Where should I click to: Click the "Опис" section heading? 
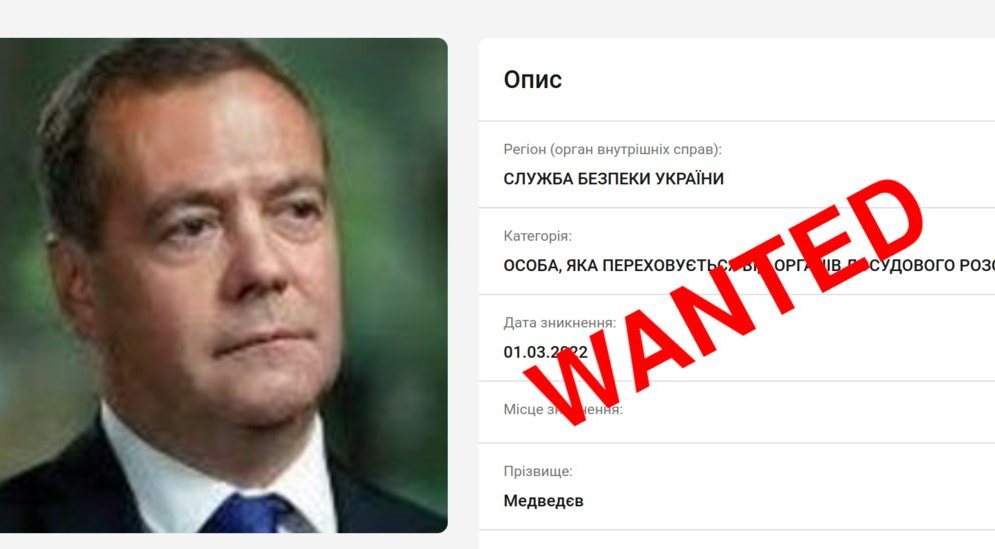[x=532, y=79]
